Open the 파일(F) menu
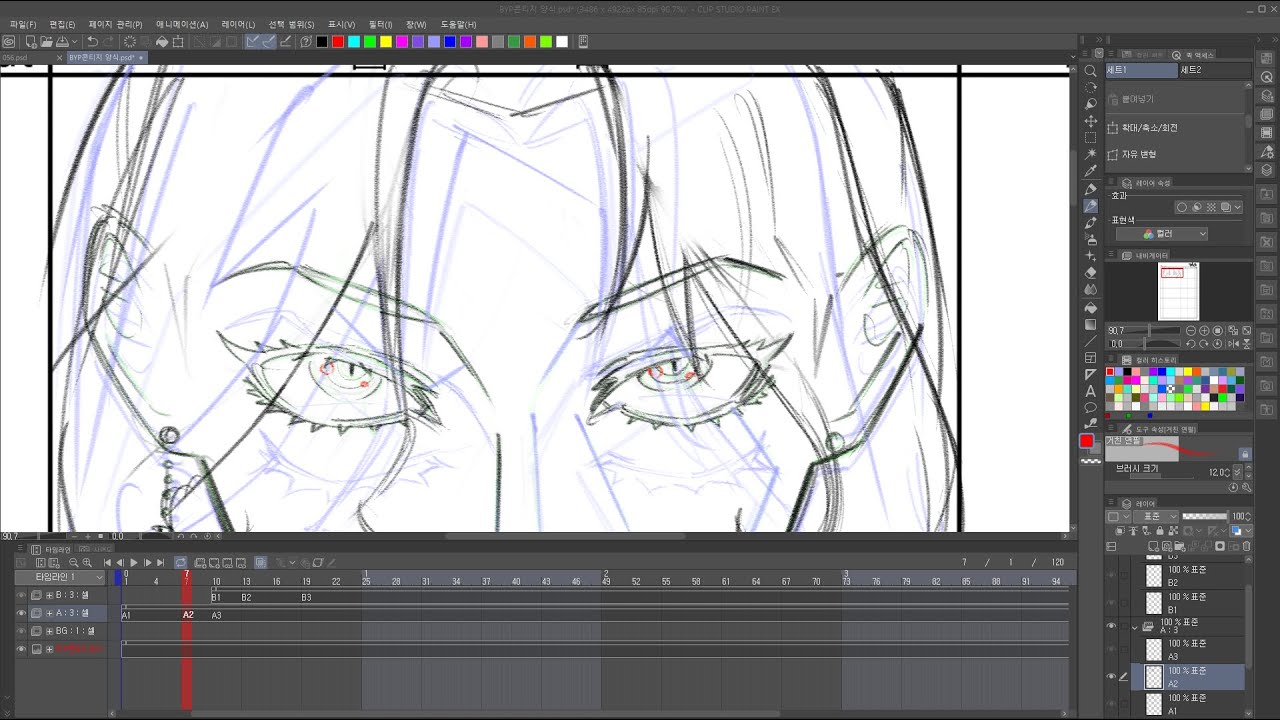Viewport: 1280px width, 720px height. [23, 24]
